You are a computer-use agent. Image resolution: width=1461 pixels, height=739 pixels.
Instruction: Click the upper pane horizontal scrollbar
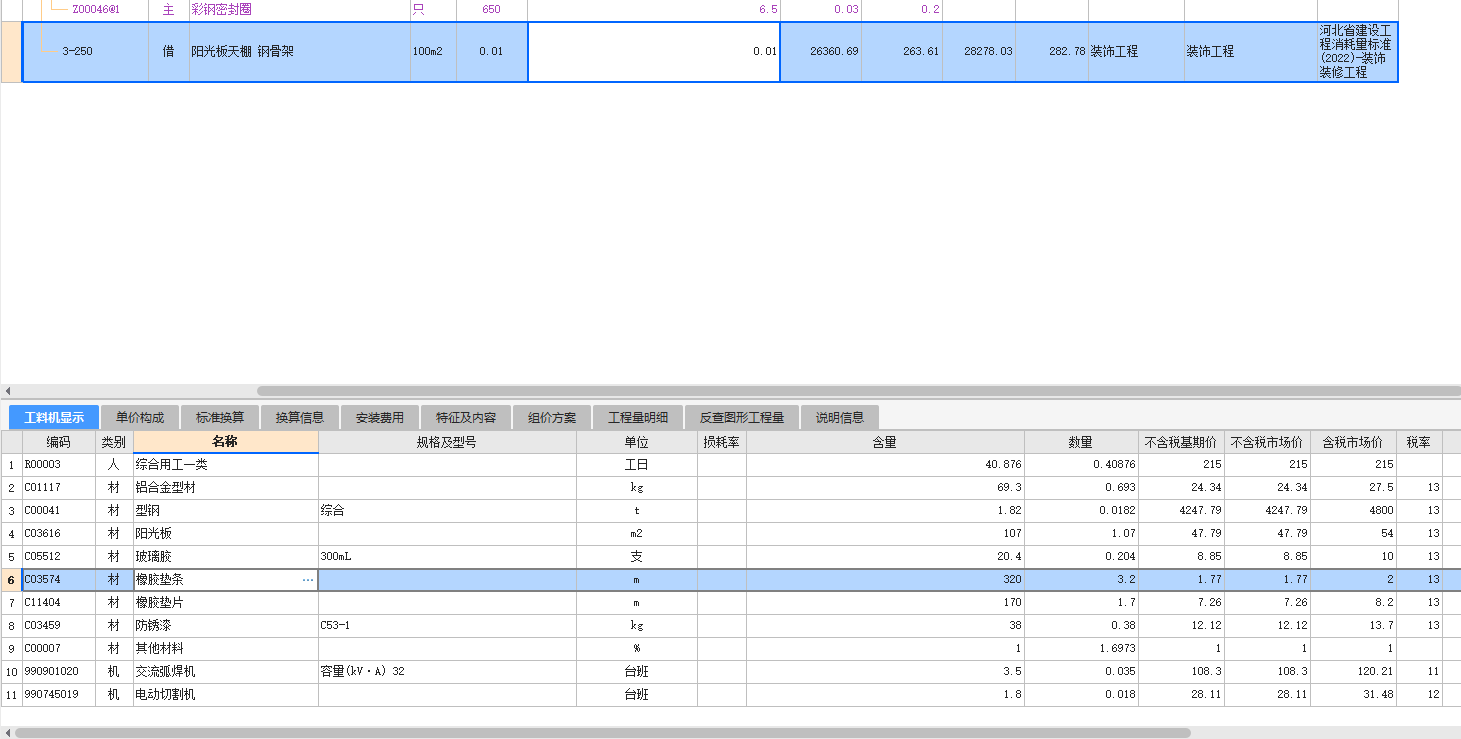(x=858, y=391)
